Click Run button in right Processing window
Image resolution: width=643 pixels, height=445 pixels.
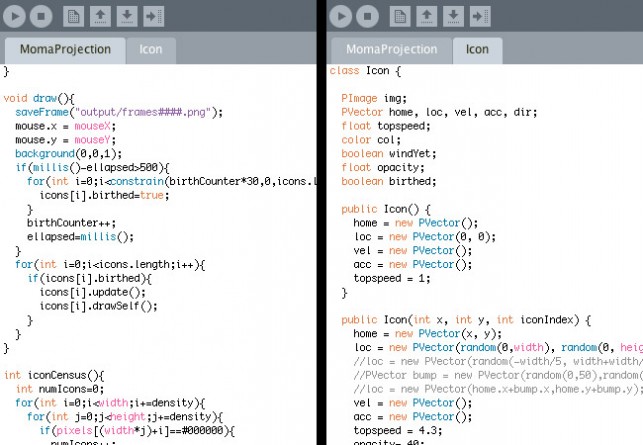click(x=341, y=16)
